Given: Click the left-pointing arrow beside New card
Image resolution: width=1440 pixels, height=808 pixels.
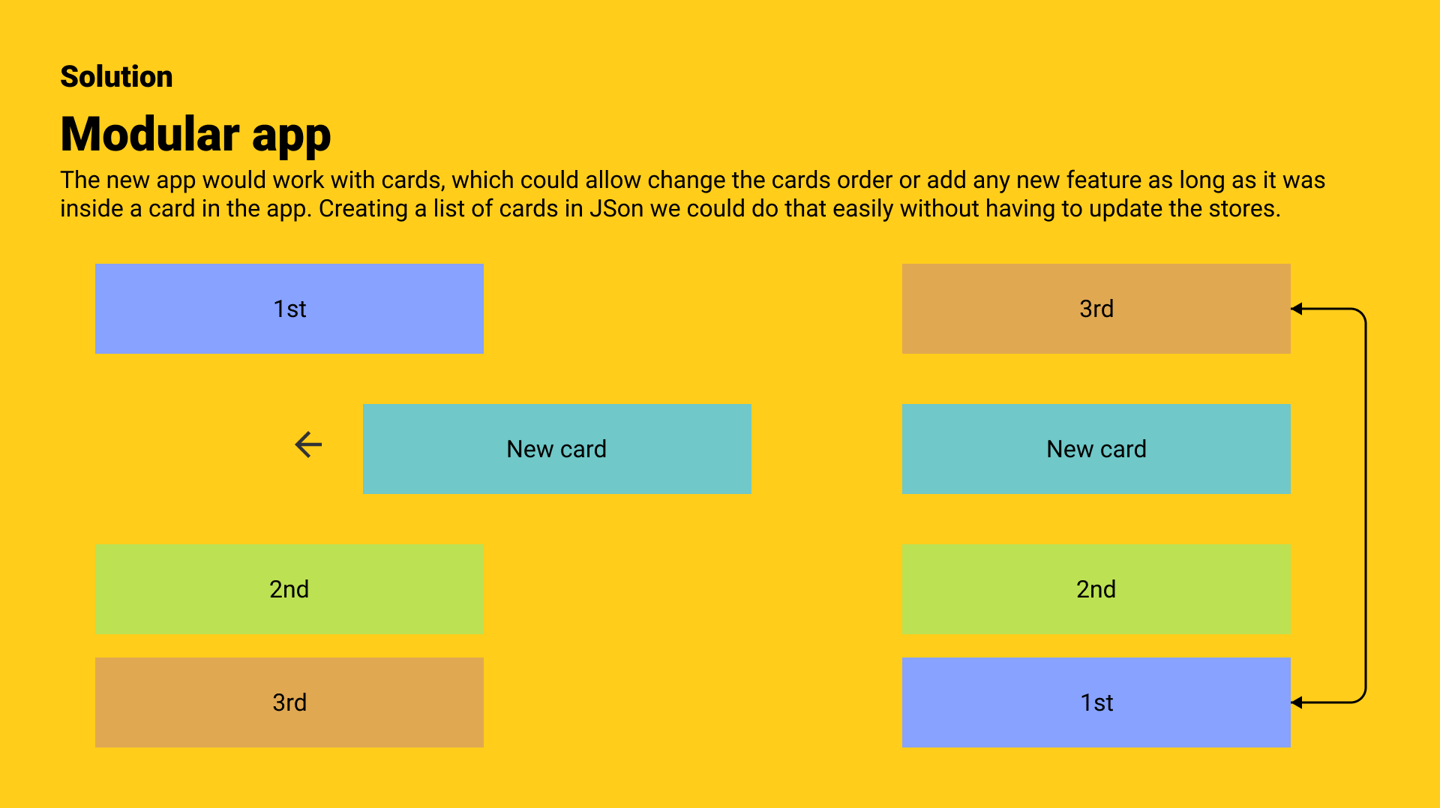Looking at the screenshot, I should [x=308, y=445].
